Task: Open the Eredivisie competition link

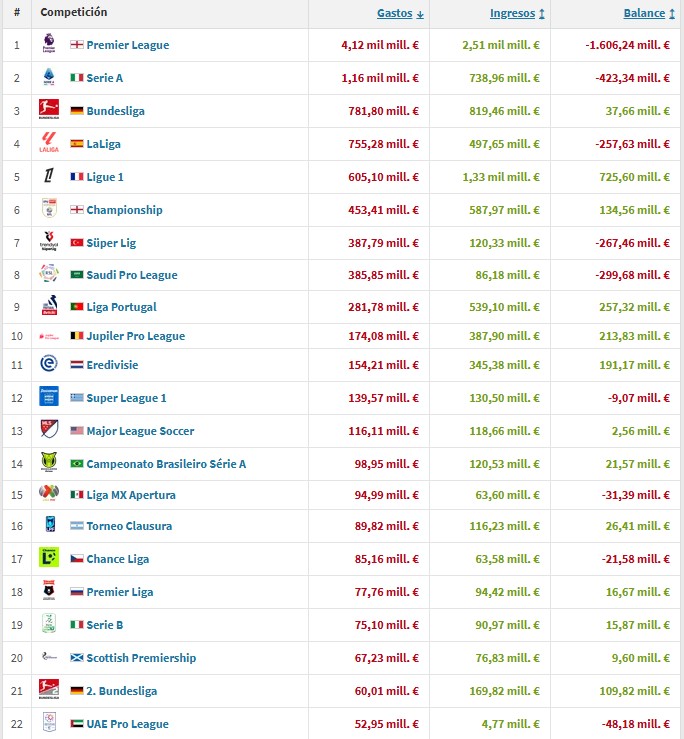Action: [112, 365]
